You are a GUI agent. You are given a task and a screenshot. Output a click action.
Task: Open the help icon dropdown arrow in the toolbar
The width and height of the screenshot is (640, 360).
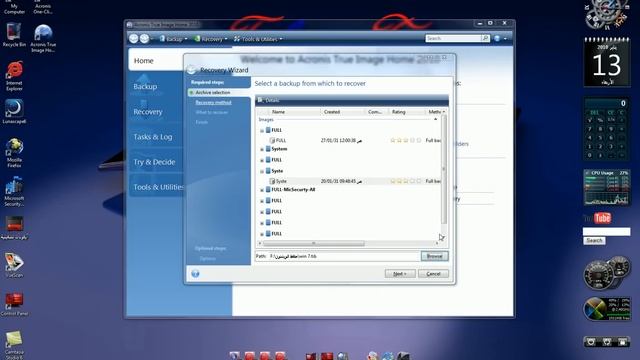click(505, 39)
